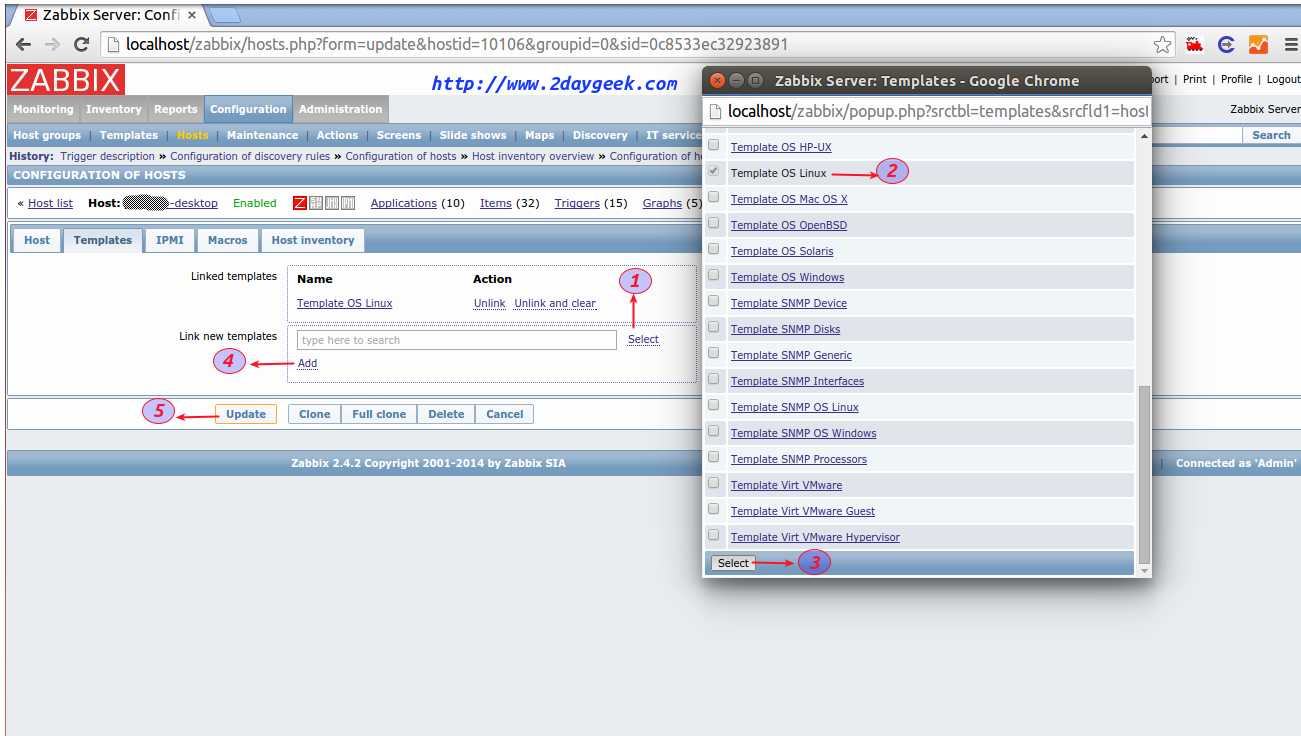Bookmark this page with the star icon
Viewport: 1301px width, 736px height.
(x=1162, y=45)
